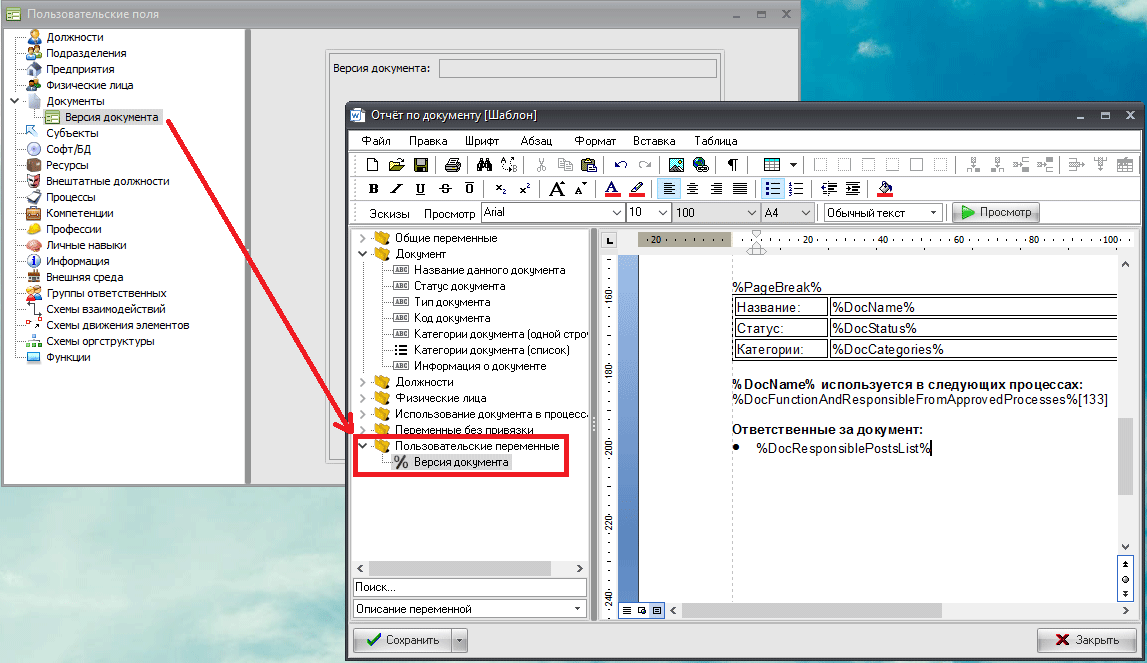Click the Undo arrow icon

click(621, 165)
